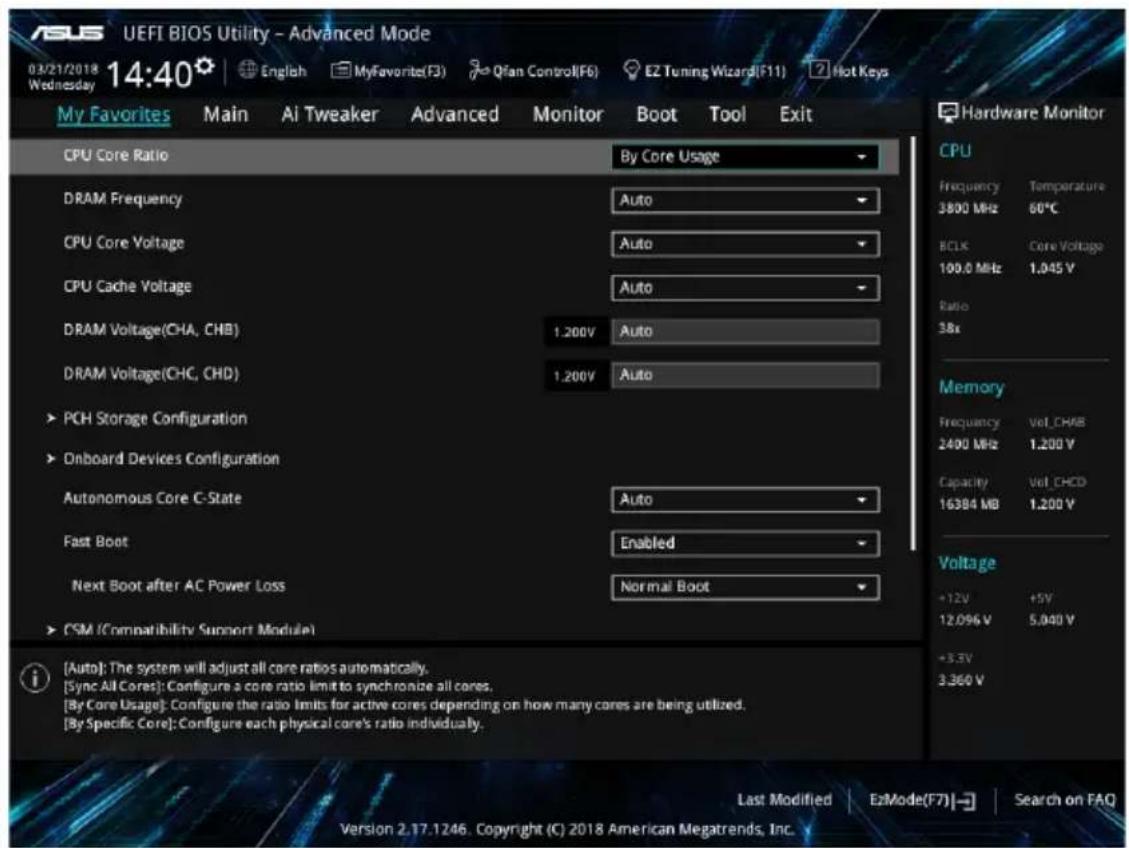Click the 14:40 clock display
Screen dimensions: 1129x848
150,74
